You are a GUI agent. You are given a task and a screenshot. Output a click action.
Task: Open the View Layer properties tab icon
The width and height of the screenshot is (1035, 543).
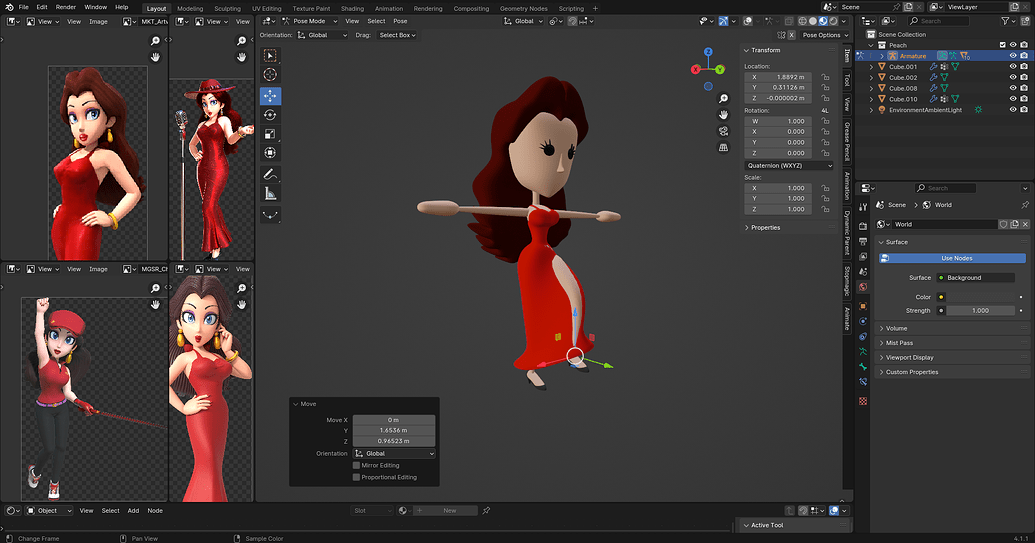[863, 257]
